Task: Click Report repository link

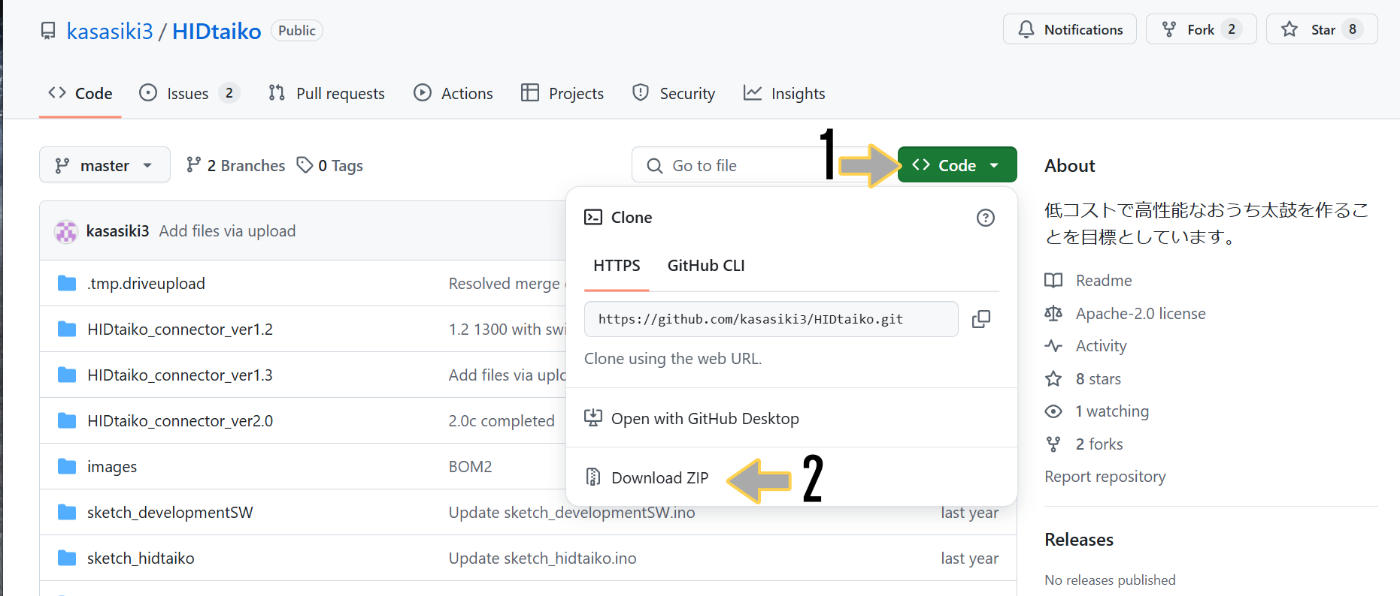Action: click(1105, 476)
